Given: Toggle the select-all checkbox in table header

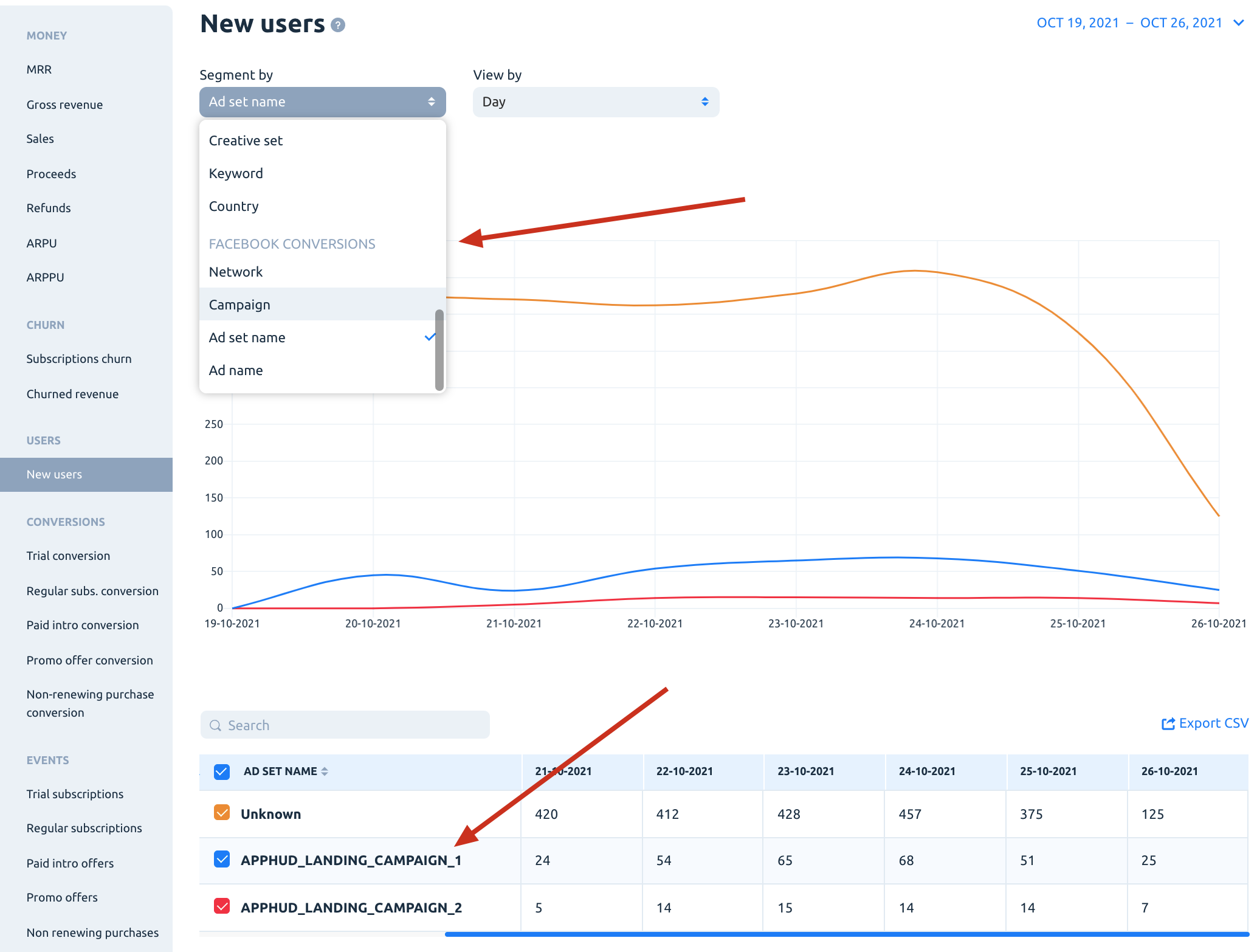Looking at the screenshot, I should point(222,771).
